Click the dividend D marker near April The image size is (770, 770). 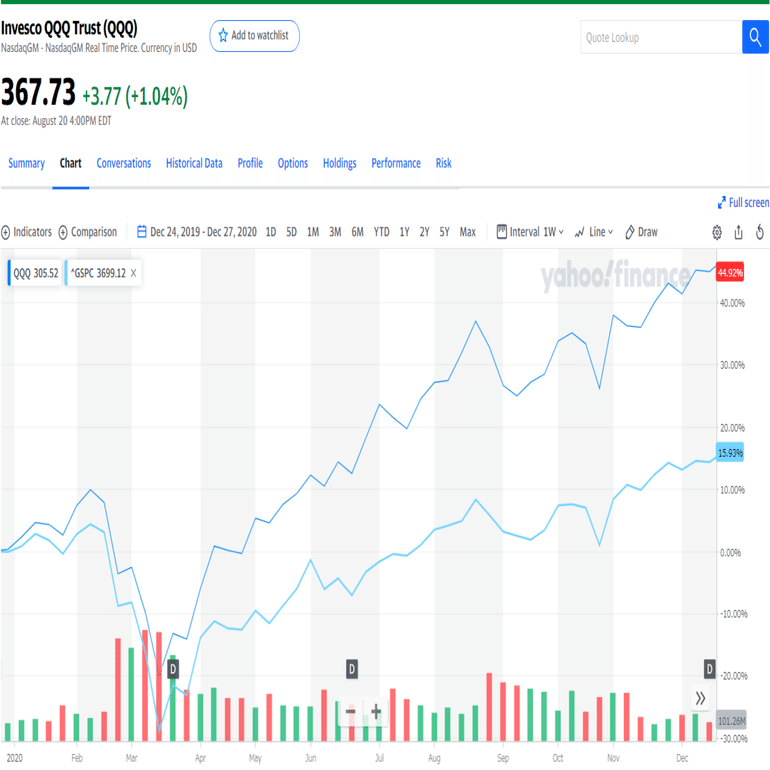click(x=173, y=669)
